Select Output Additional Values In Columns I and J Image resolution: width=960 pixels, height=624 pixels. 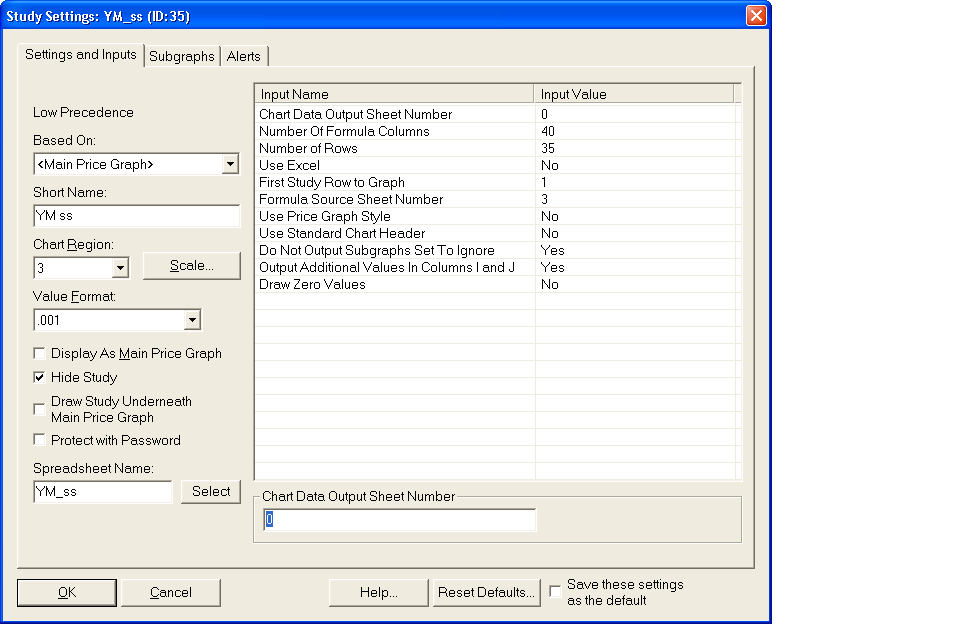[495, 268]
